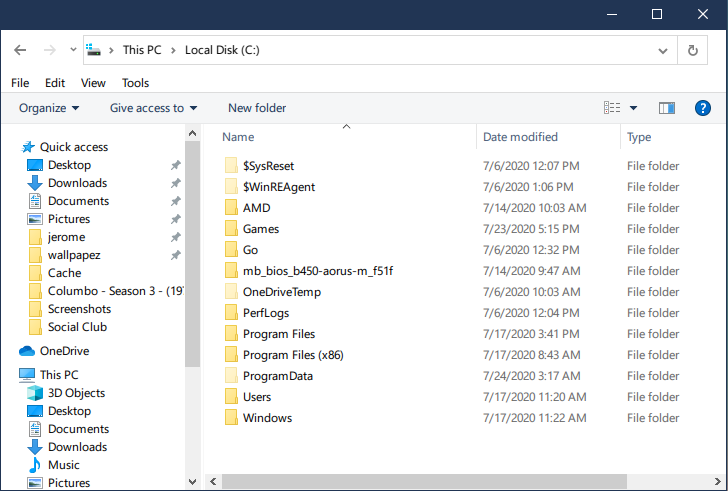Create a New folder
Viewport: 728px width, 491px height.
[x=257, y=108]
